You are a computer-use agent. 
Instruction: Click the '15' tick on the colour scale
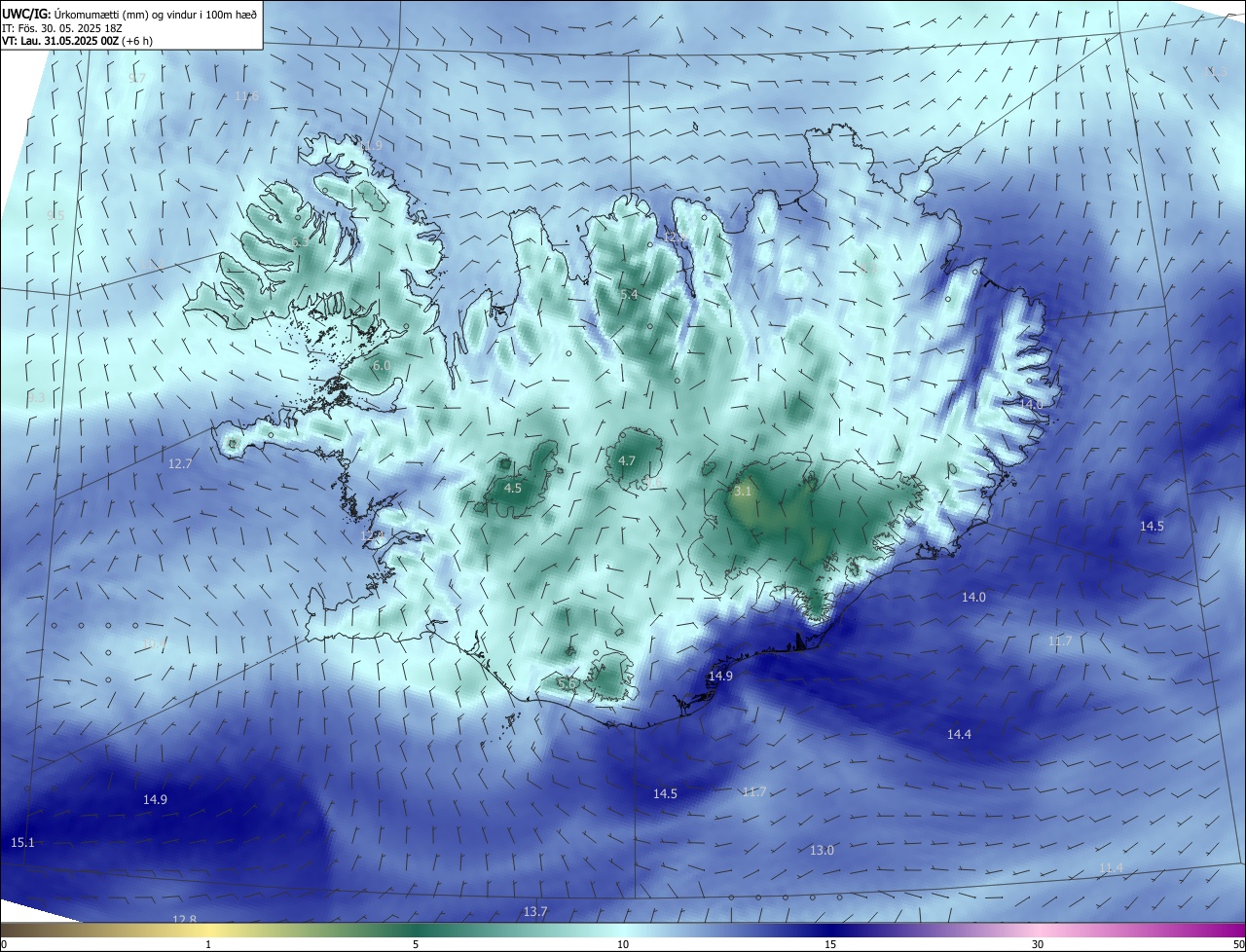point(830,944)
